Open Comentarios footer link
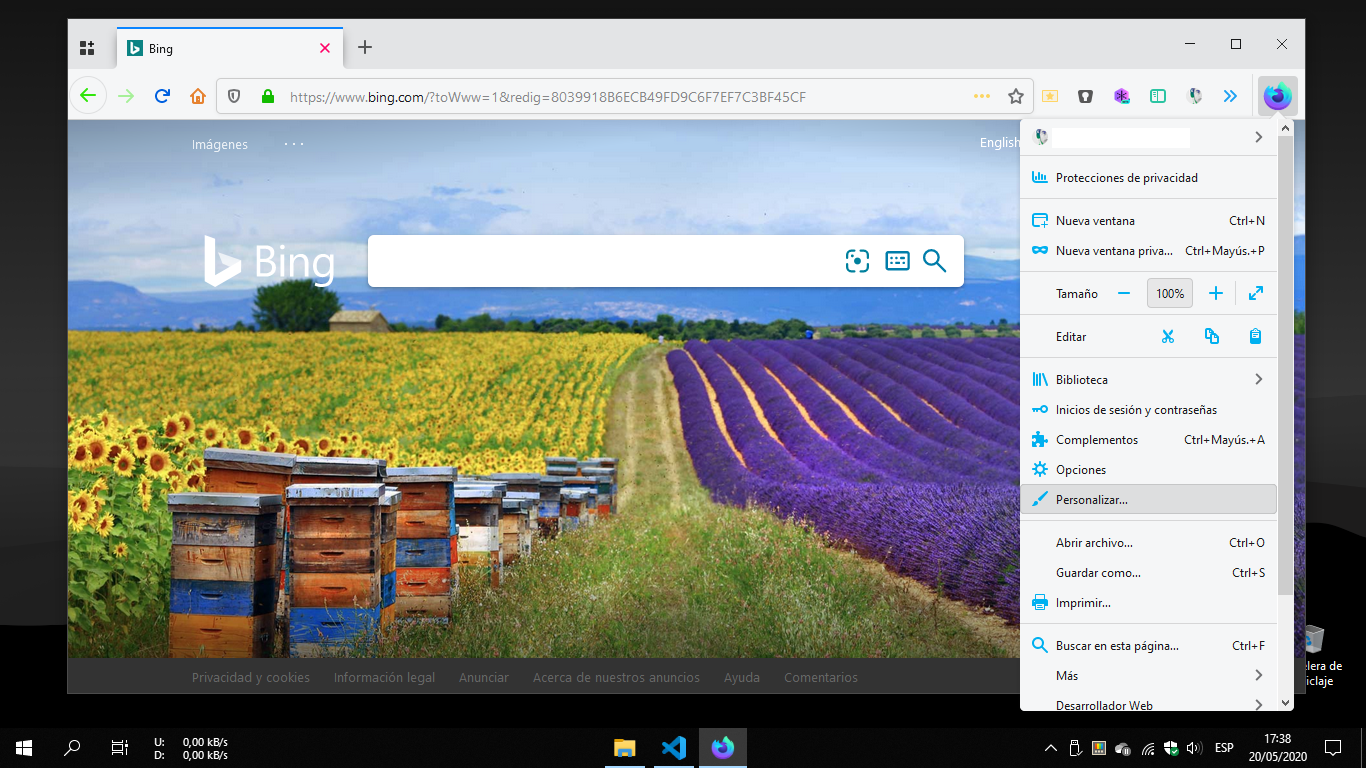Screen dimensions: 1366x768 pyautogui.click(x=821, y=678)
